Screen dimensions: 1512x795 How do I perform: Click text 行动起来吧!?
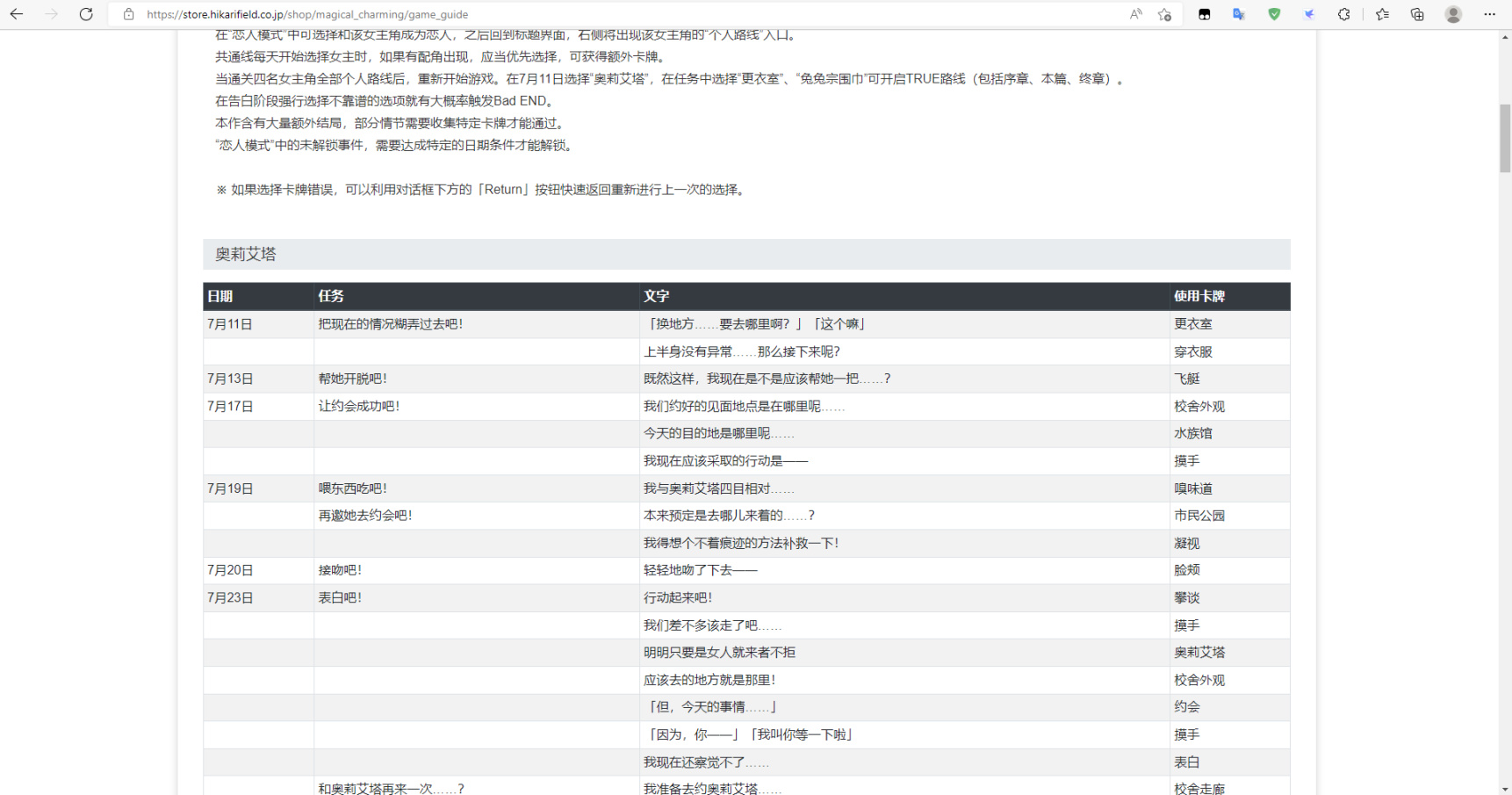pyautogui.click(x=678, y=597)
